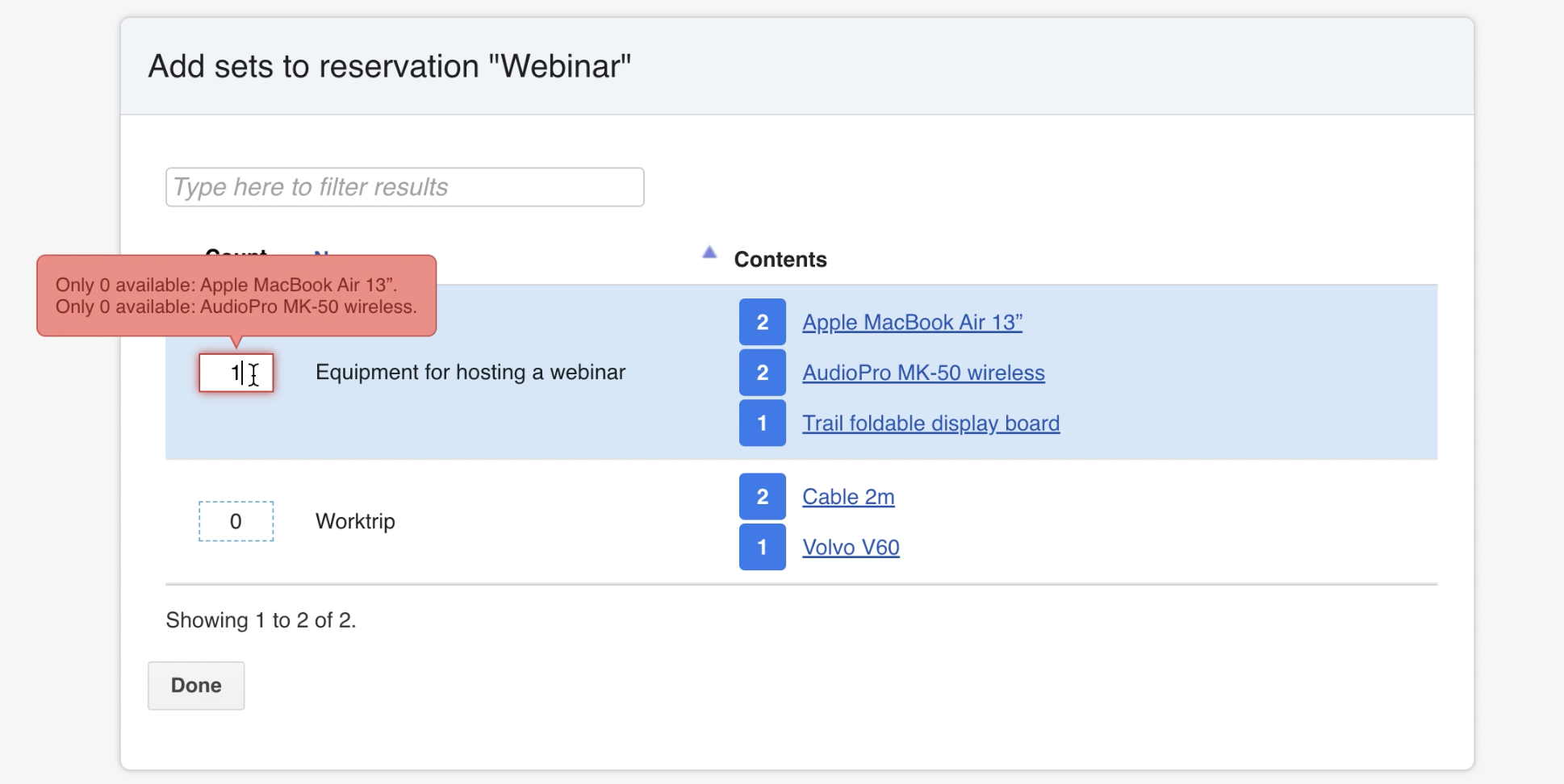Click quantity badge beside Volvo V60
This screenshot has width=1564, height=784.
tap(762, 547)
